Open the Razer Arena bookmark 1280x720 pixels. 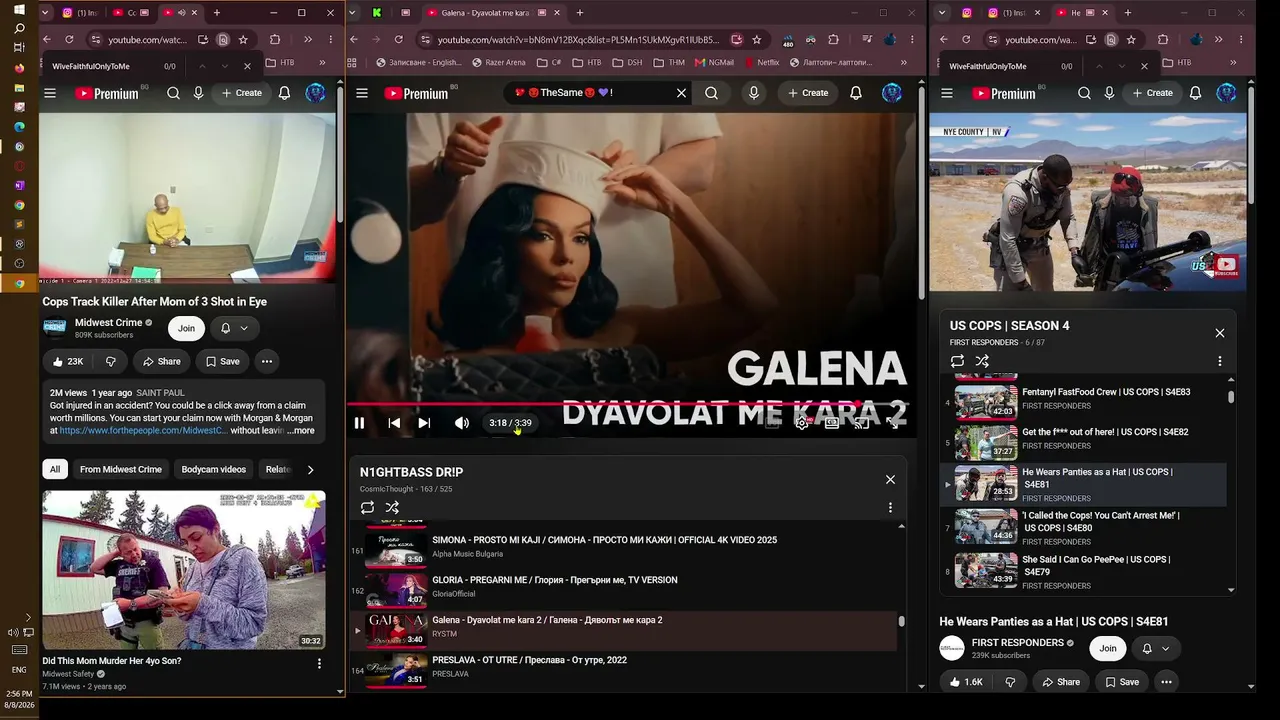click(497, 62)
